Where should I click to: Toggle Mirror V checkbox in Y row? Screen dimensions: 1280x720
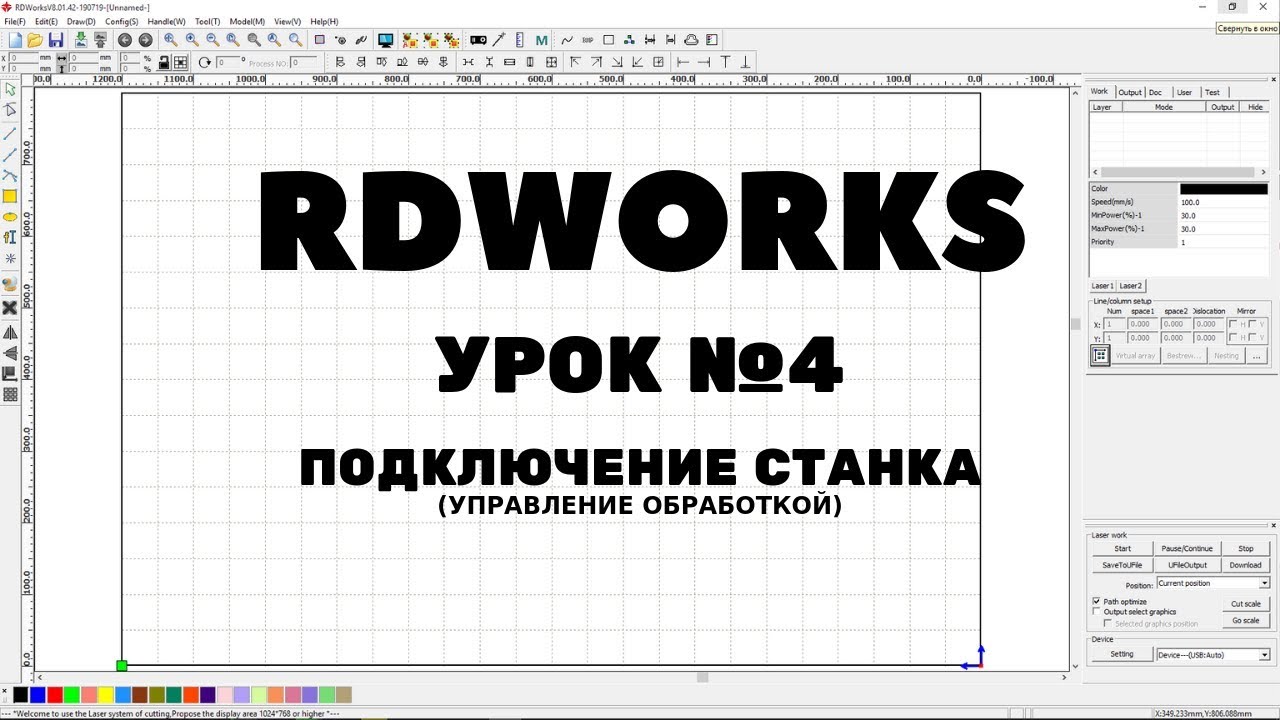pos(1252,337)
